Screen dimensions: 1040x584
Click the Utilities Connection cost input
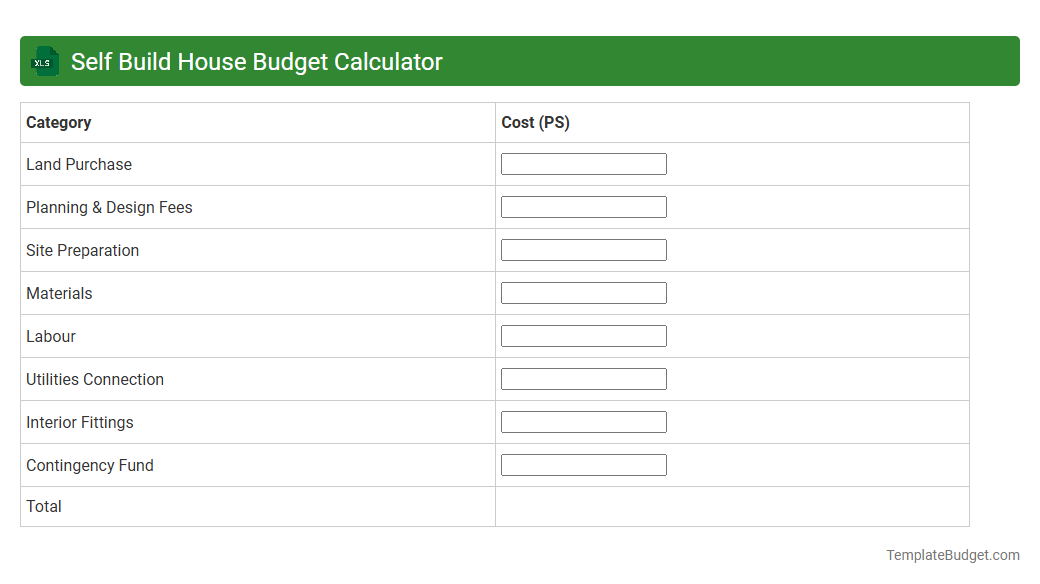point(583,378)
